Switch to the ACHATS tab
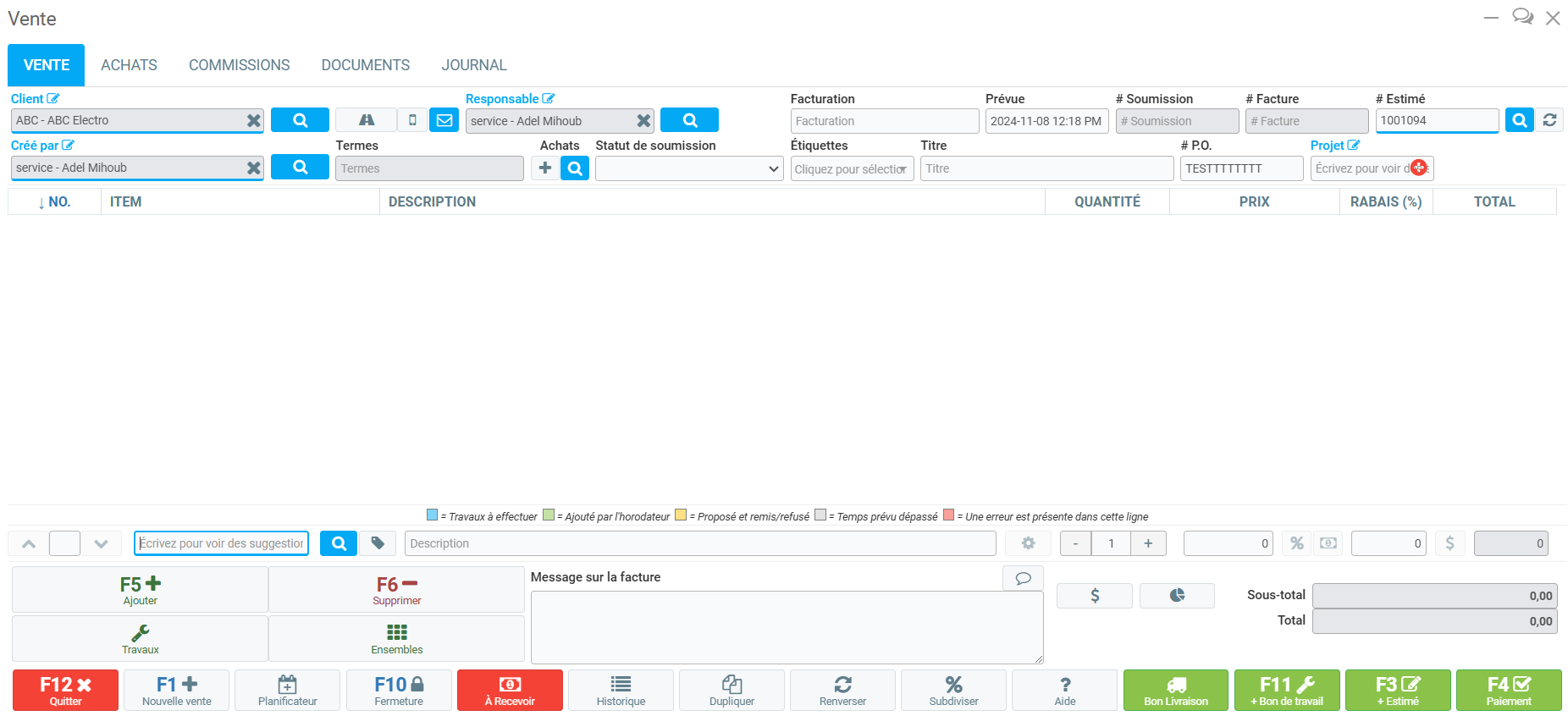Viewport: 1568px width, 716px height. 129,65
